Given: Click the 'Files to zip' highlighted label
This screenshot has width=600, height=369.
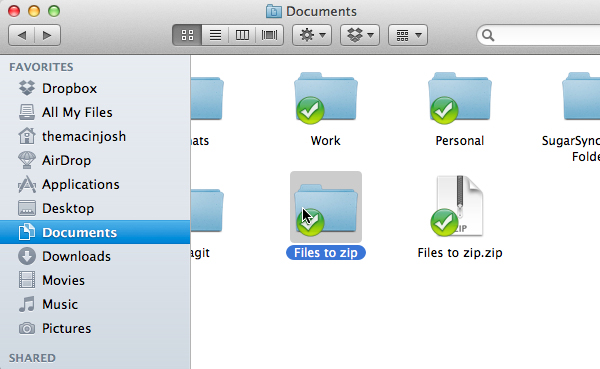Looking at the screenshot, I should [x=326, y=253].
